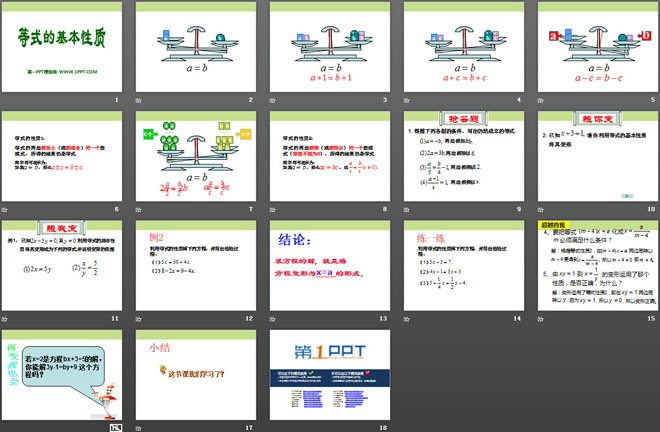
Task: Select slide 11 随我变 thumbnail
Action: tap(62, 266)
